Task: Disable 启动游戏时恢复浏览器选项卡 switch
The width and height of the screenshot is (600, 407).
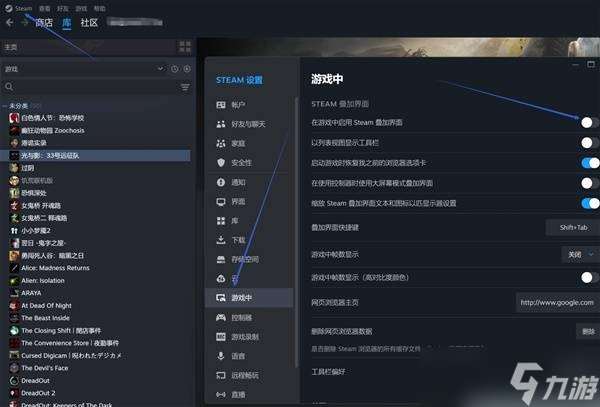Action: click(x=590, y=163)
